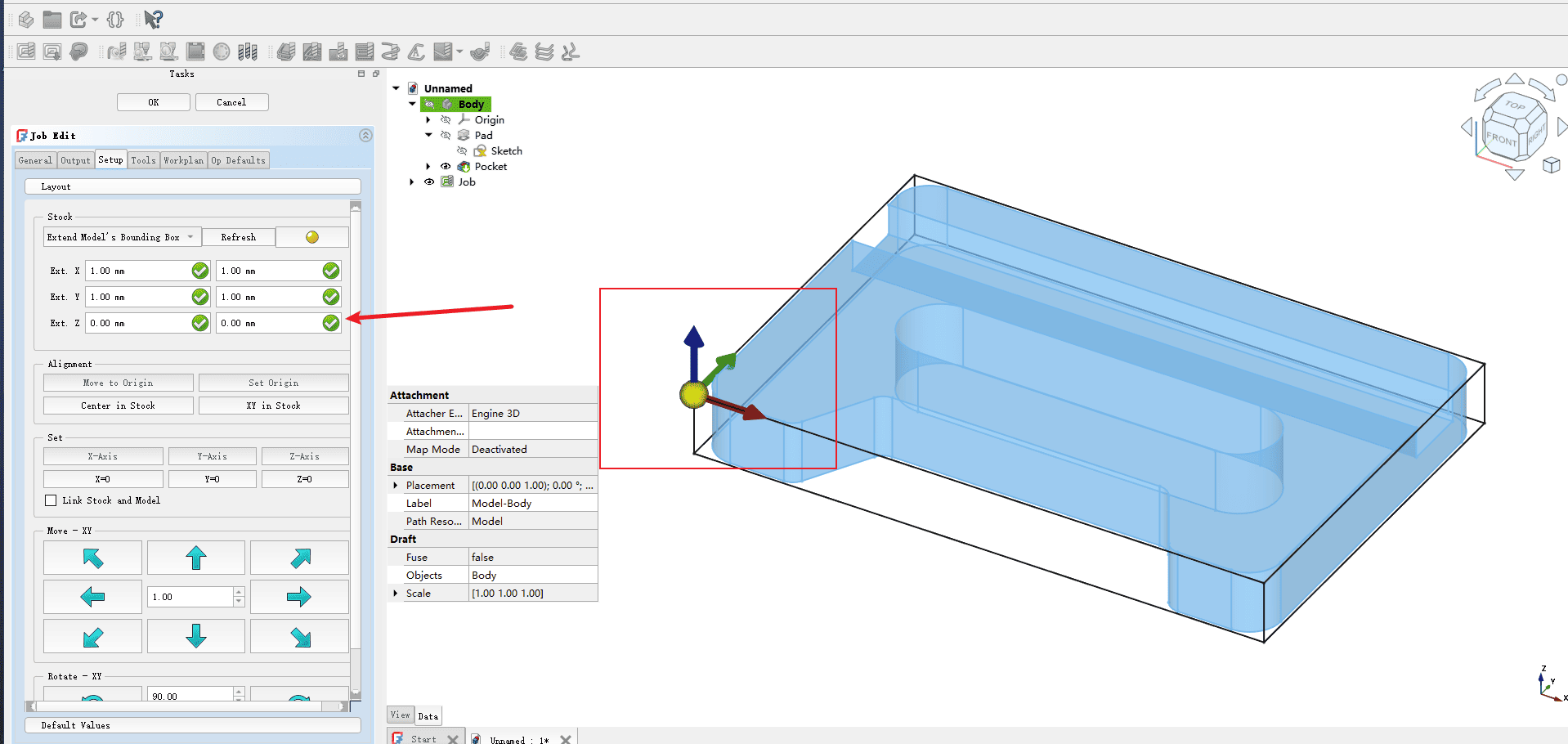The width and height of the screenshot is (1568, 744).
Task: Expand the Placement property row
Action: click(x=396, y=486)
